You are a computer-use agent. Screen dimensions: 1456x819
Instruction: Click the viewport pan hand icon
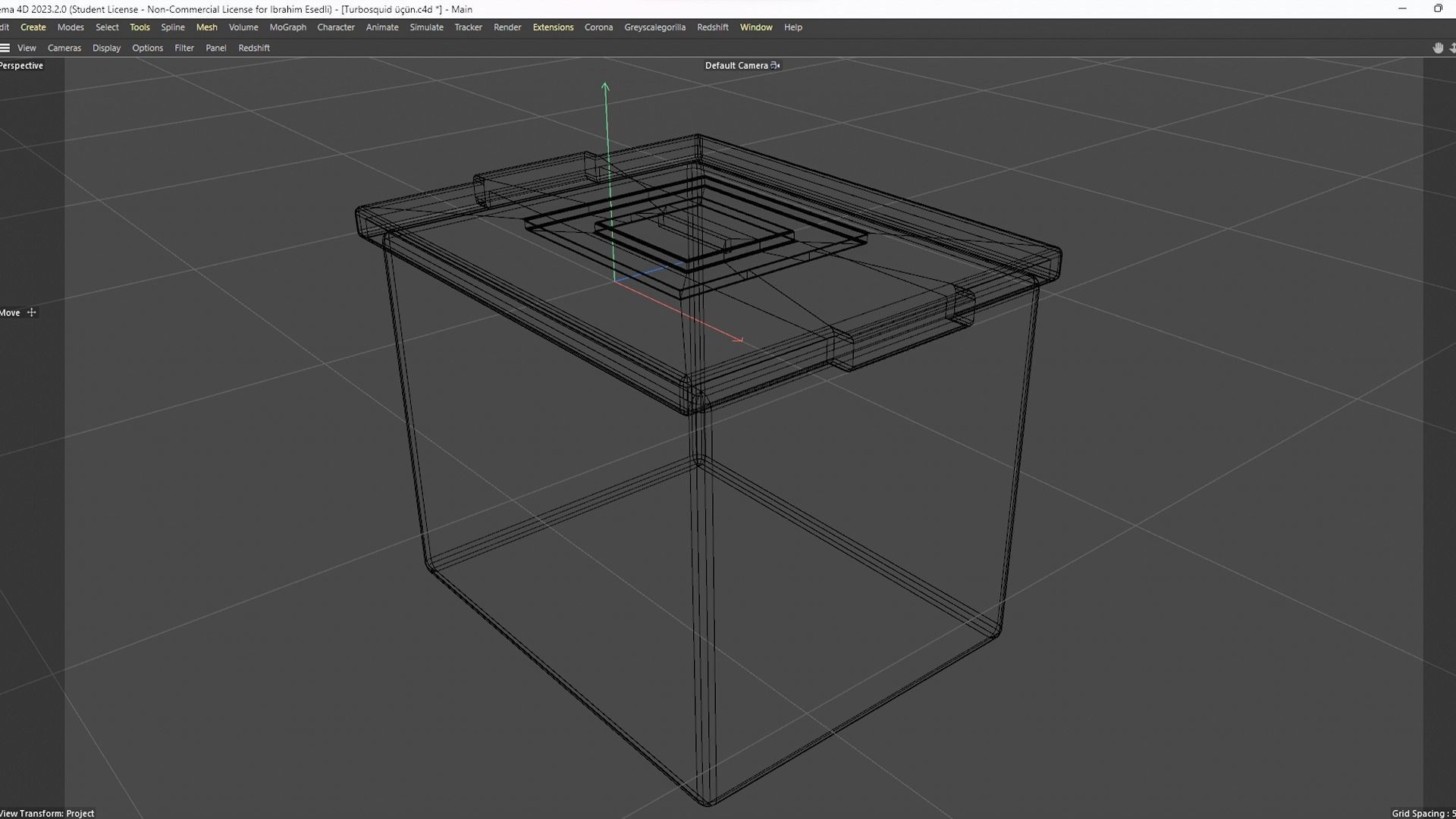(x=1437, y=48)
